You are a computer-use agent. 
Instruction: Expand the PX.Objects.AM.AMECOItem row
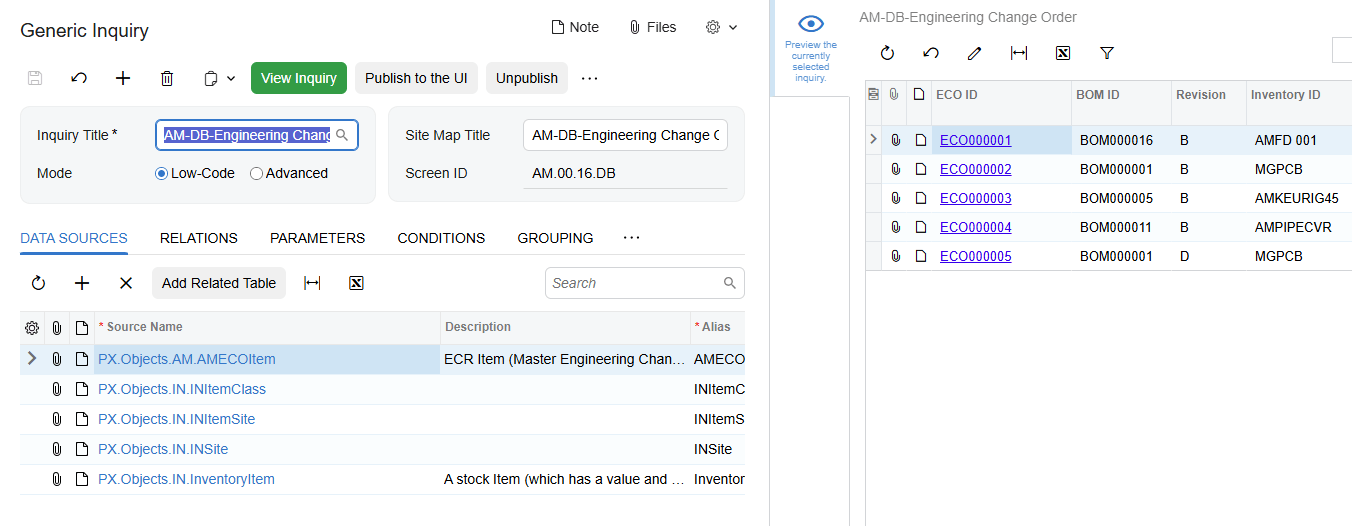pos(32,358)
